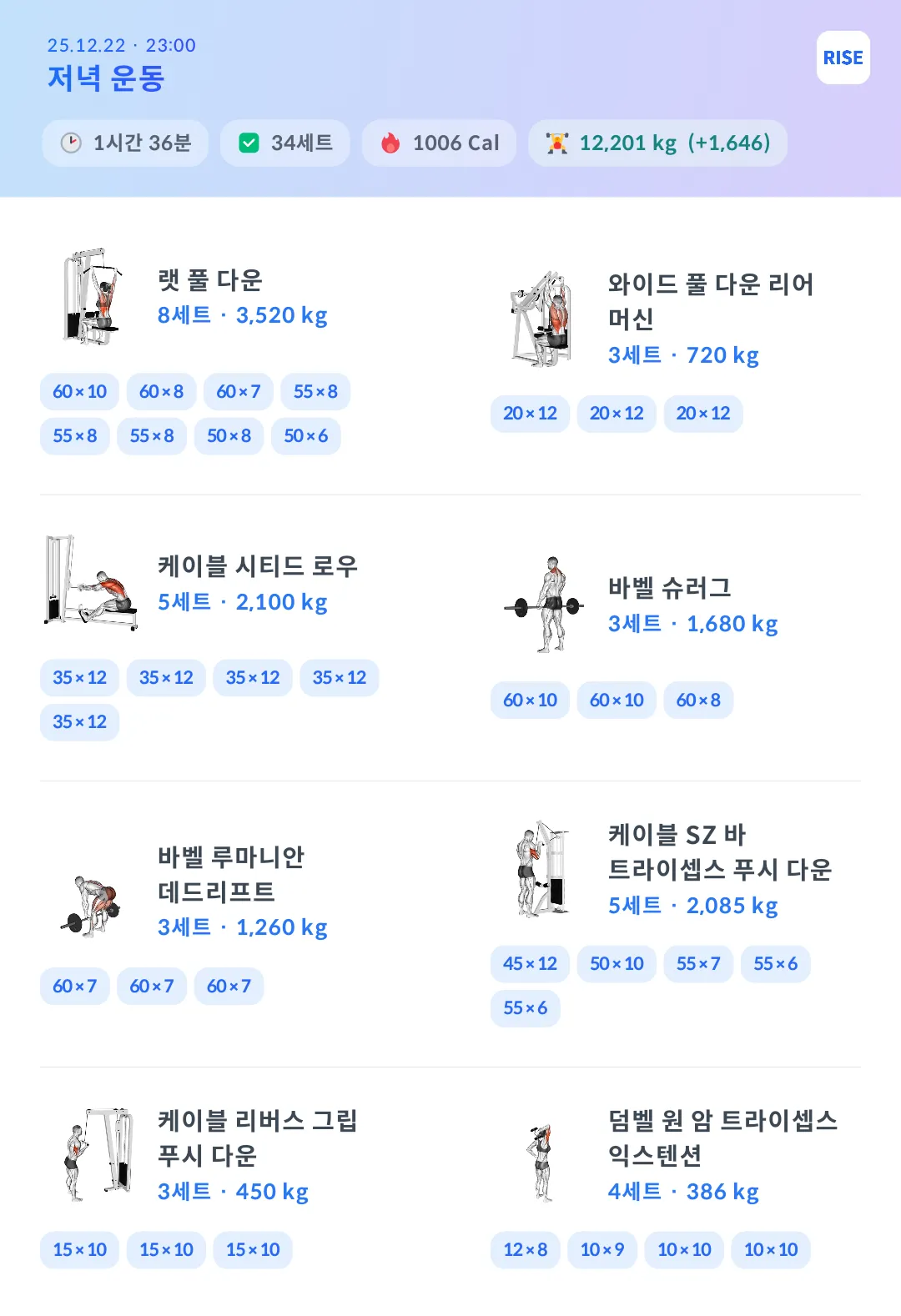Click the 50×6 set chip under 랫 풀 다운
The width and height of the screenshot is (901, 1316).
point(305,436)
